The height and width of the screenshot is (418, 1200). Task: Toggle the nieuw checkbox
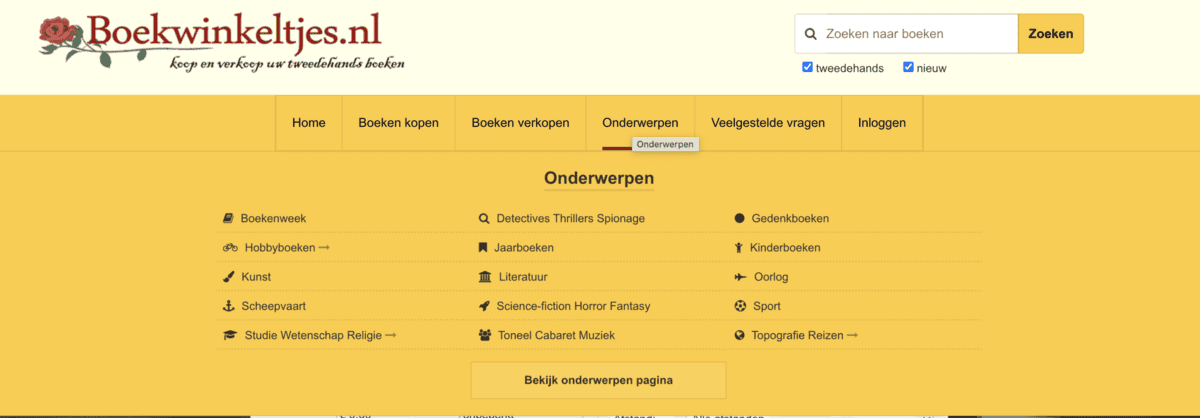[908, 68]
